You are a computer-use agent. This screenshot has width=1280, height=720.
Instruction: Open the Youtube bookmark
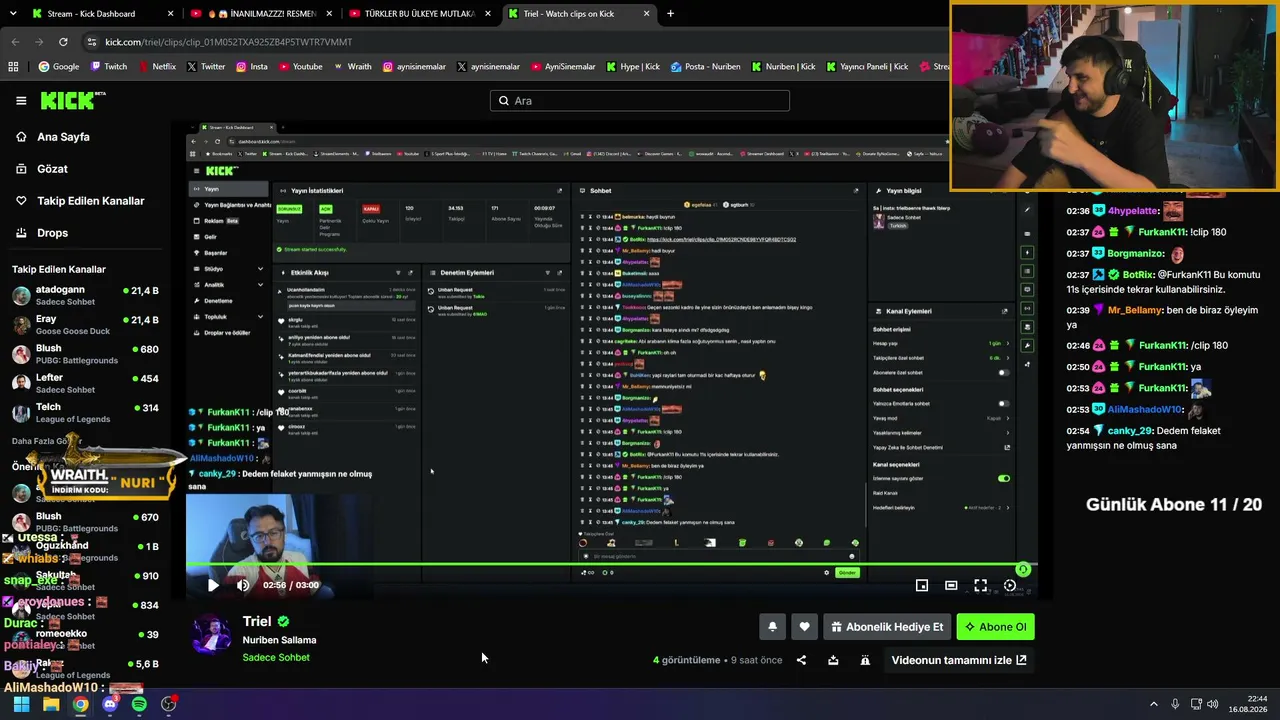(x=300, y=67)
